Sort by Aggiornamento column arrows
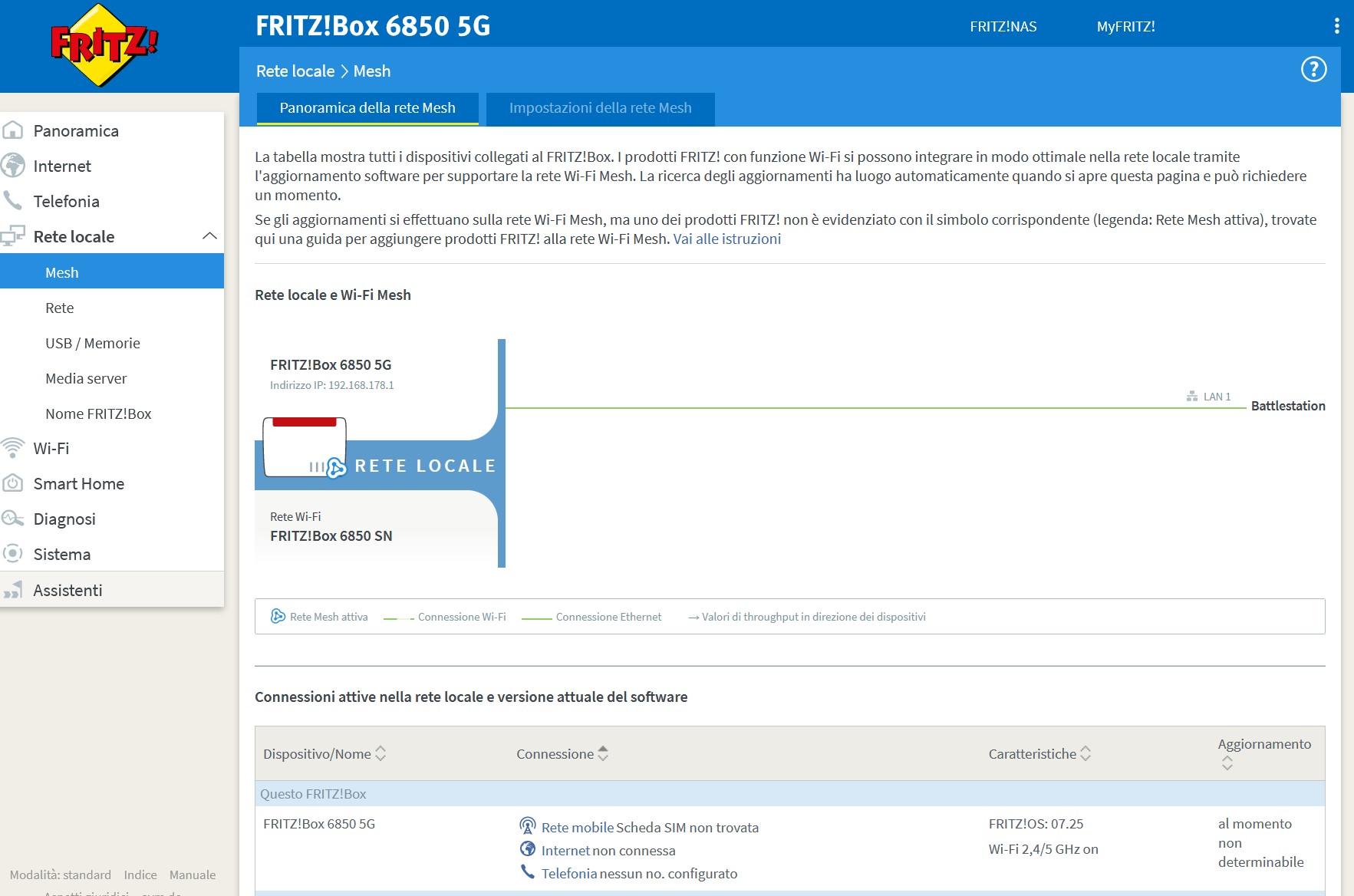 [1227, 763]
